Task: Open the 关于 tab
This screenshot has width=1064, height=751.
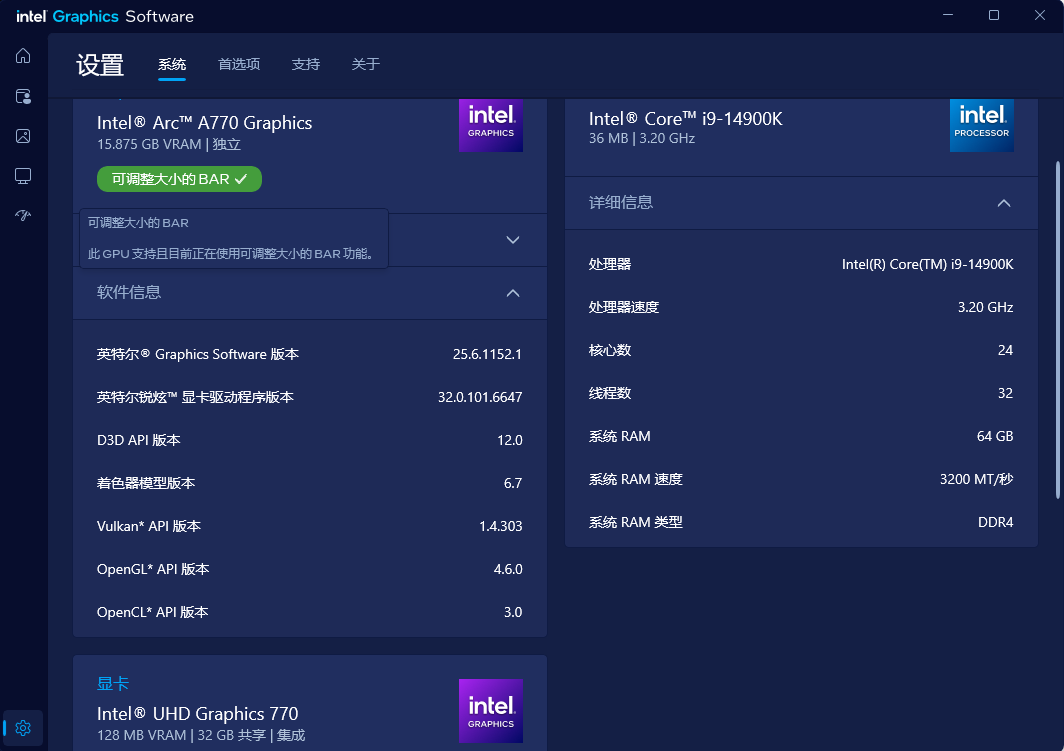Action: pyautogui.click(x=365, y=64)
